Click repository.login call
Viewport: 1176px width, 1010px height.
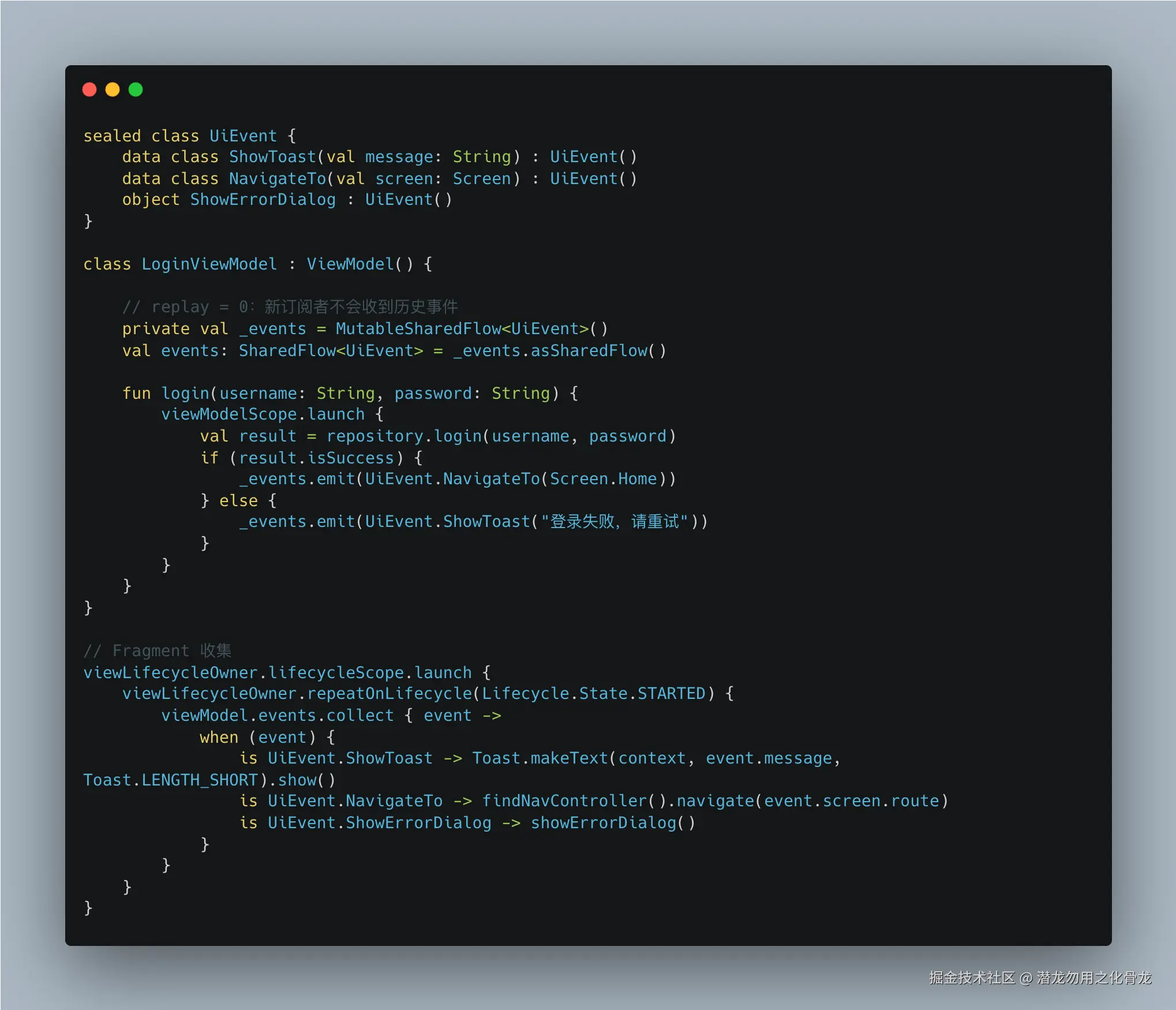point(404,436)
